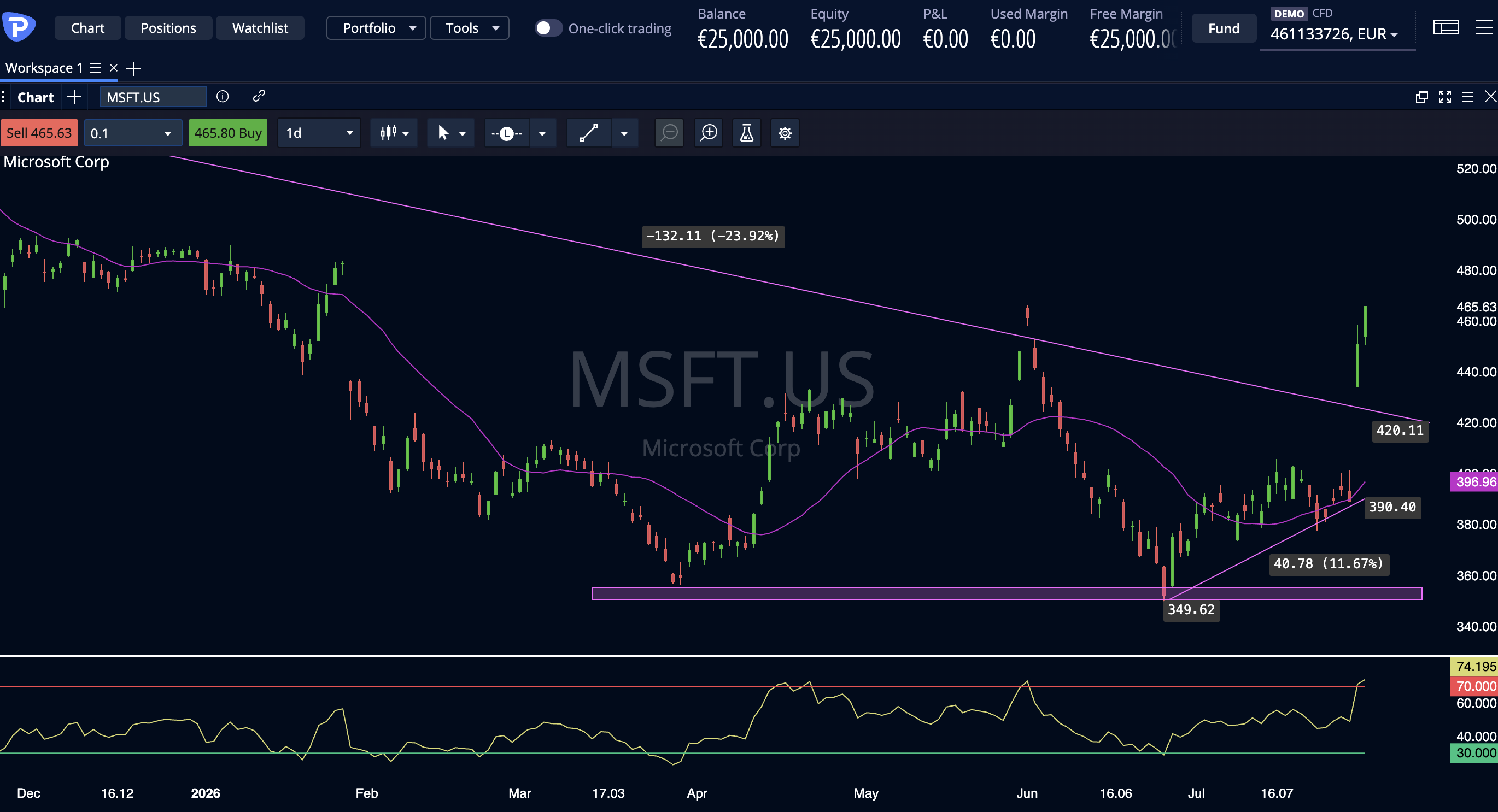Select the Chart panel tab

pyautogui.click(x=36, y=97)
